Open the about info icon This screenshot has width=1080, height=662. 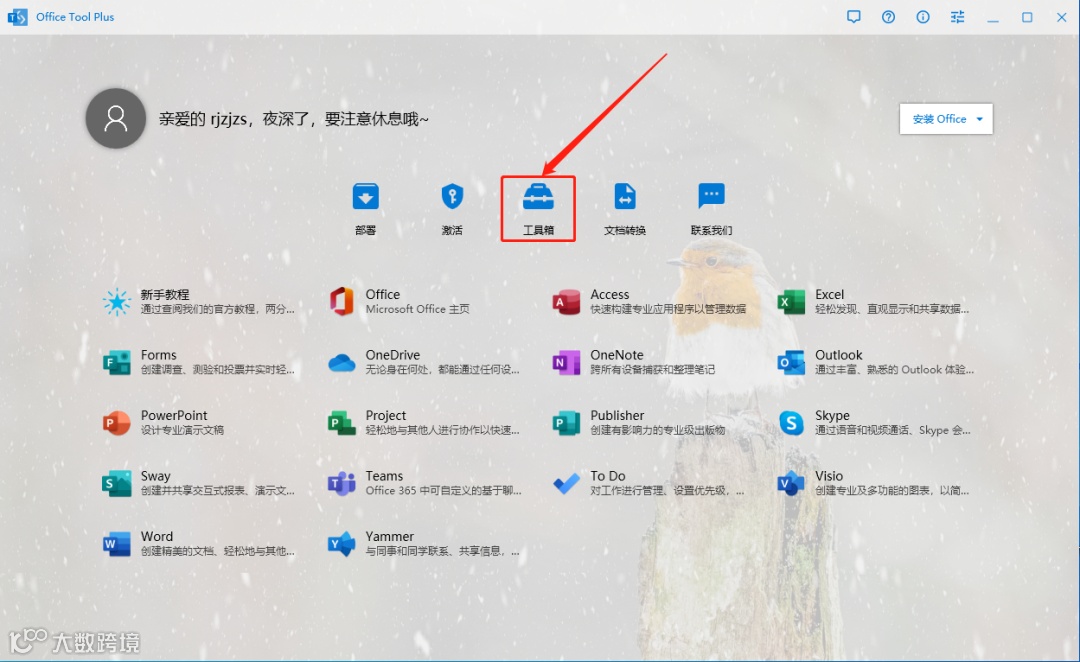[x=923, y=17]
